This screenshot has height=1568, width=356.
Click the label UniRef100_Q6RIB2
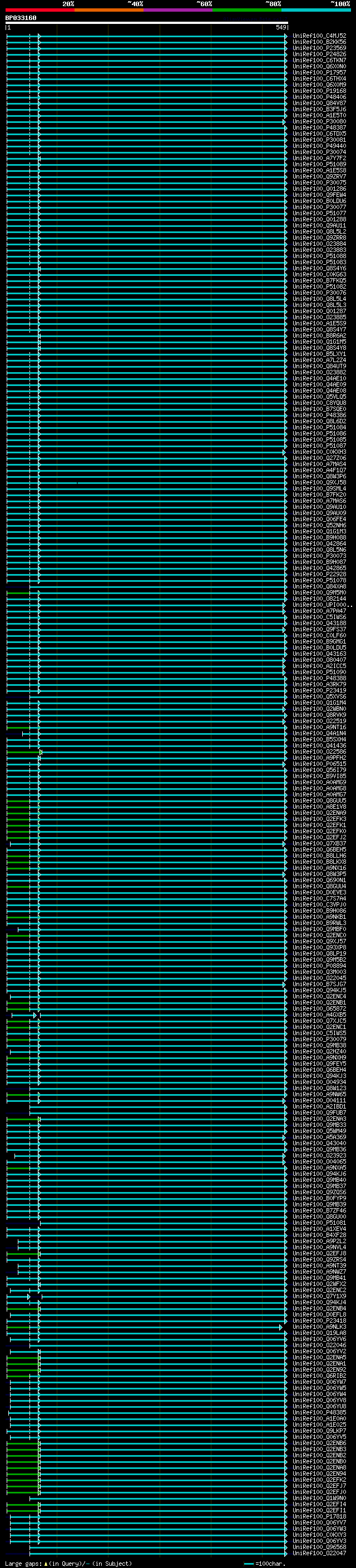pyautogui.click(x=319, y=1376)
